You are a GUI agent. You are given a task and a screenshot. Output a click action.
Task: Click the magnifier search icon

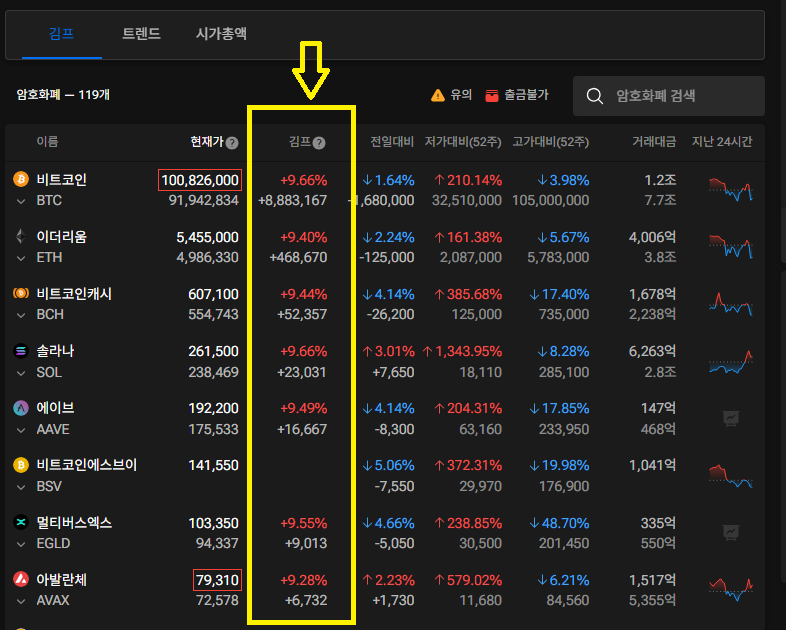(x=595, y=96)
